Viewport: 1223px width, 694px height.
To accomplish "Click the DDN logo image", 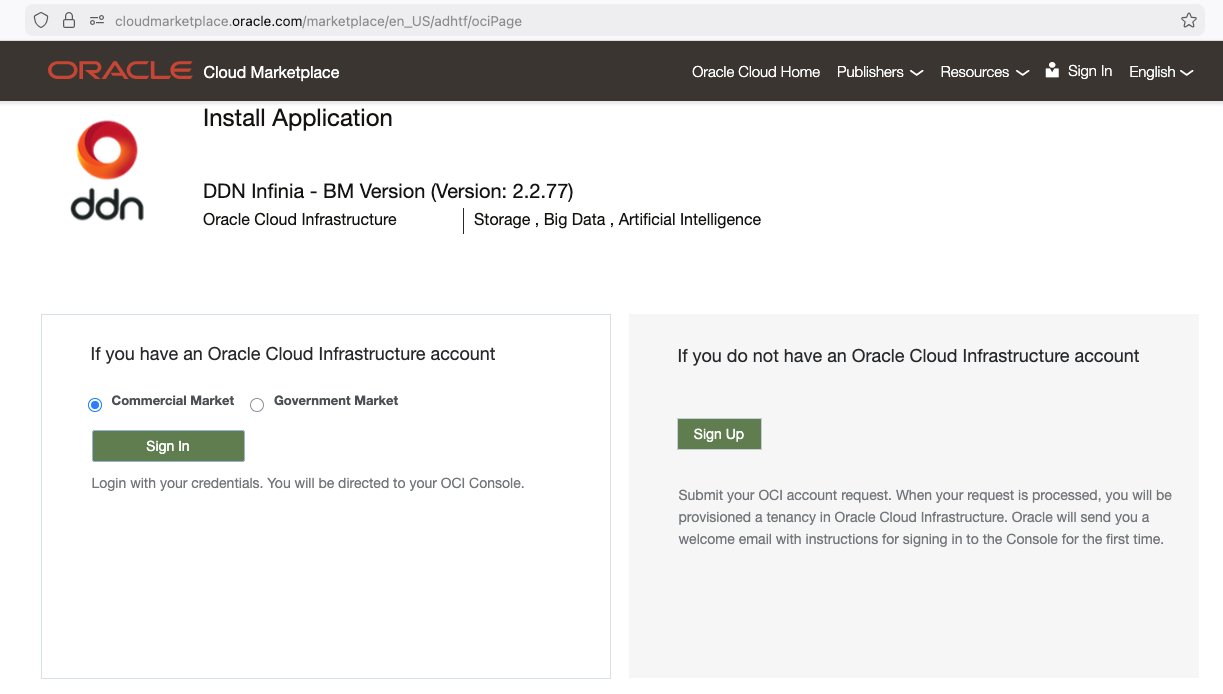I will pyautogui.click(x=107, y=170).
